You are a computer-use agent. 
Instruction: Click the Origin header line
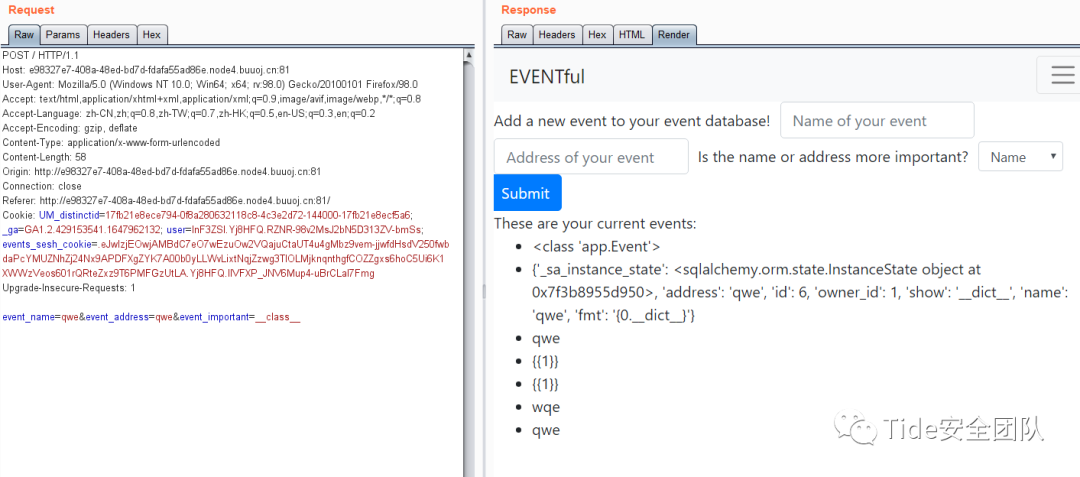(x=161, y=171)
